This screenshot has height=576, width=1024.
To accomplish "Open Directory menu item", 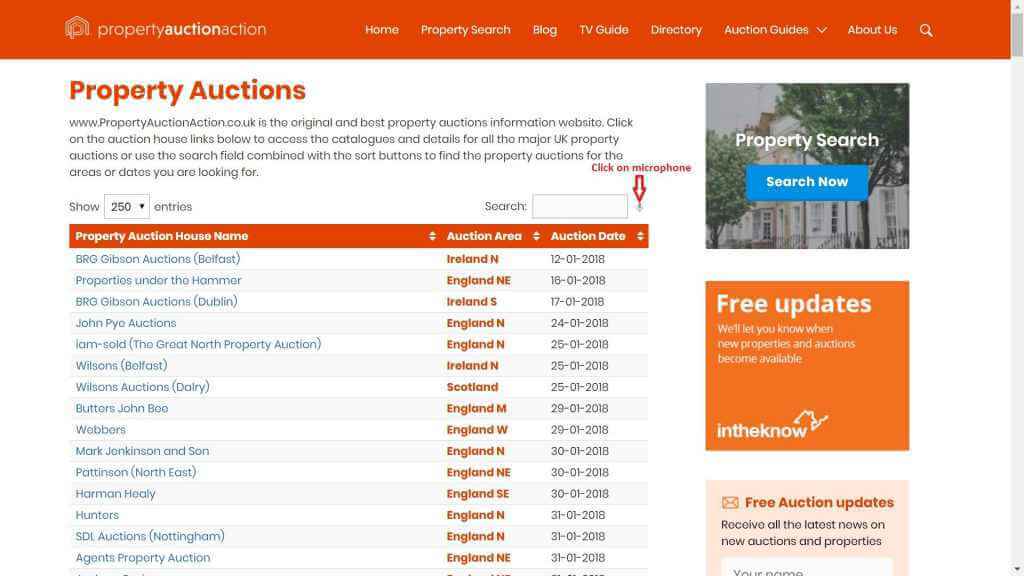I will pyautogui.click(x=676, y=30).
